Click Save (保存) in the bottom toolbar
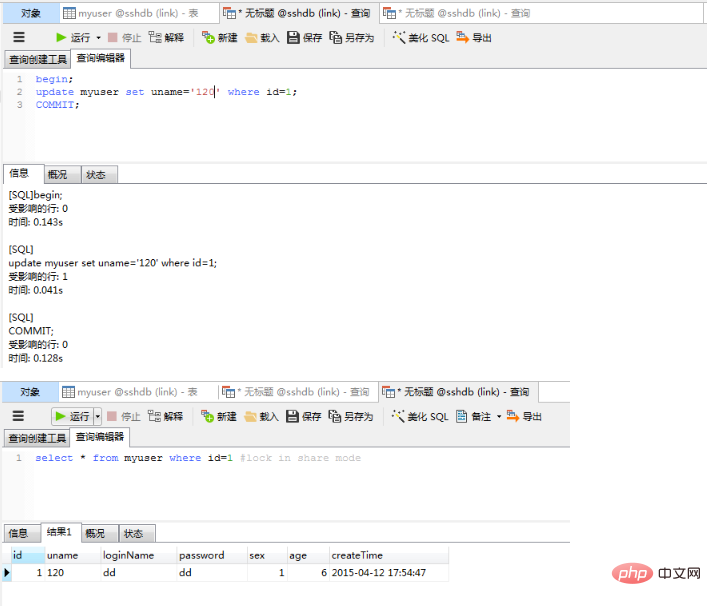The image size is (711, 606). coord(303,416)
